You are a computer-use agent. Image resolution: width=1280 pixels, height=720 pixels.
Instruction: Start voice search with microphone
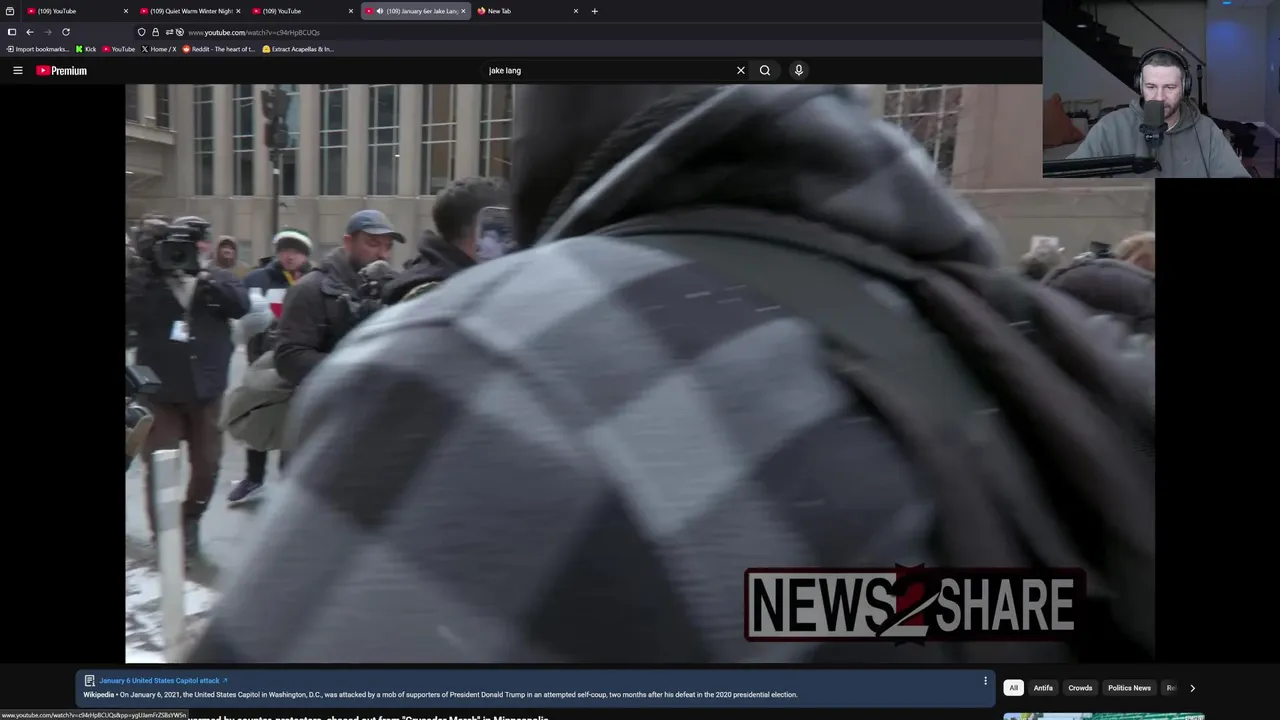point(798,70)
